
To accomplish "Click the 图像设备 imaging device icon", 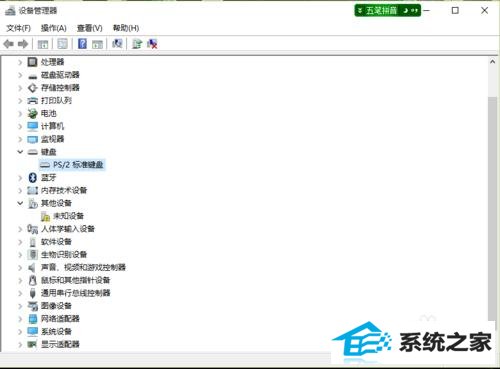I will [x=32, y=306].
